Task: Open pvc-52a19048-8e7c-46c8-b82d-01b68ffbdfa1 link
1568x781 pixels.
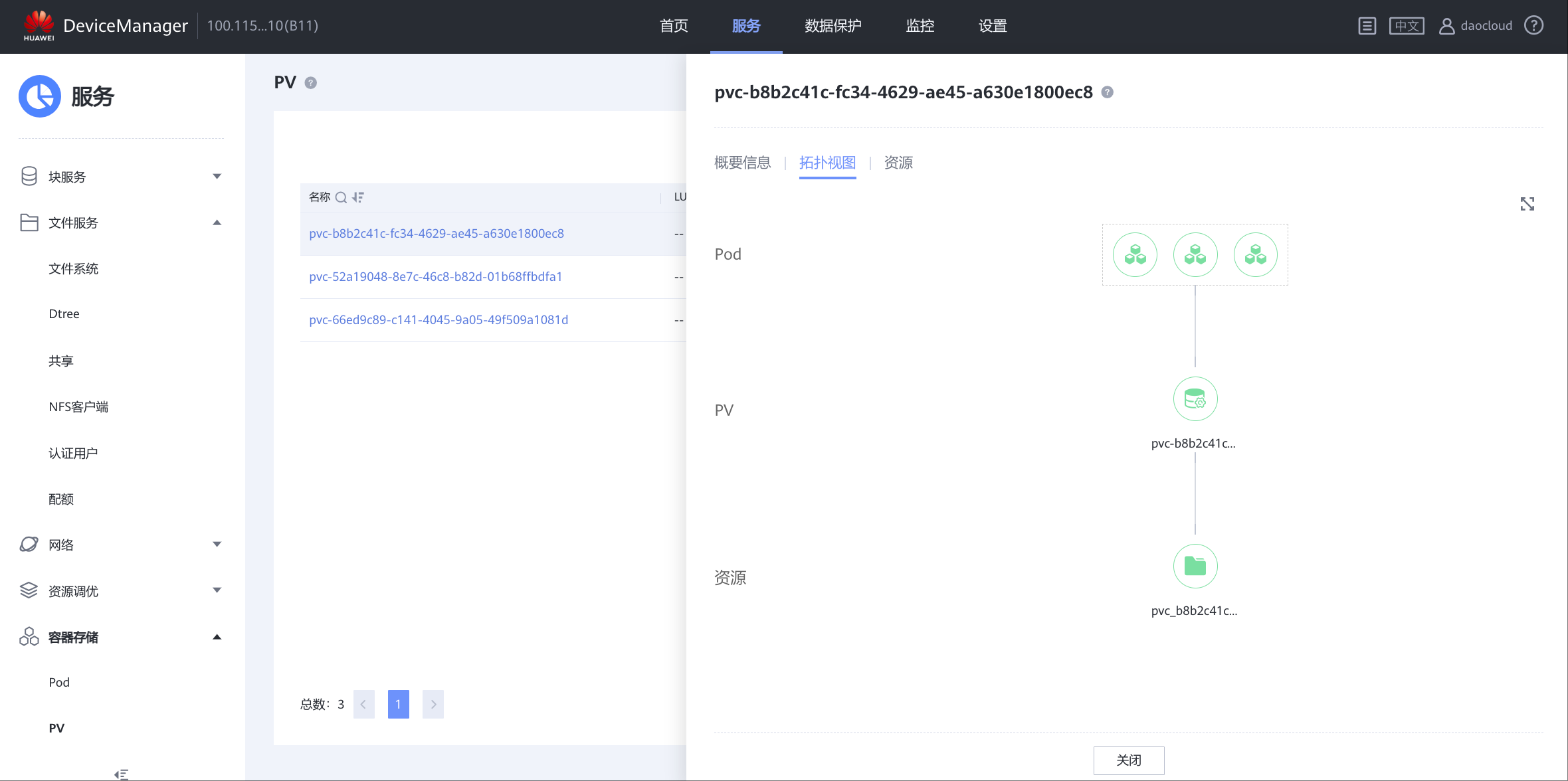Action: [436, 277]
